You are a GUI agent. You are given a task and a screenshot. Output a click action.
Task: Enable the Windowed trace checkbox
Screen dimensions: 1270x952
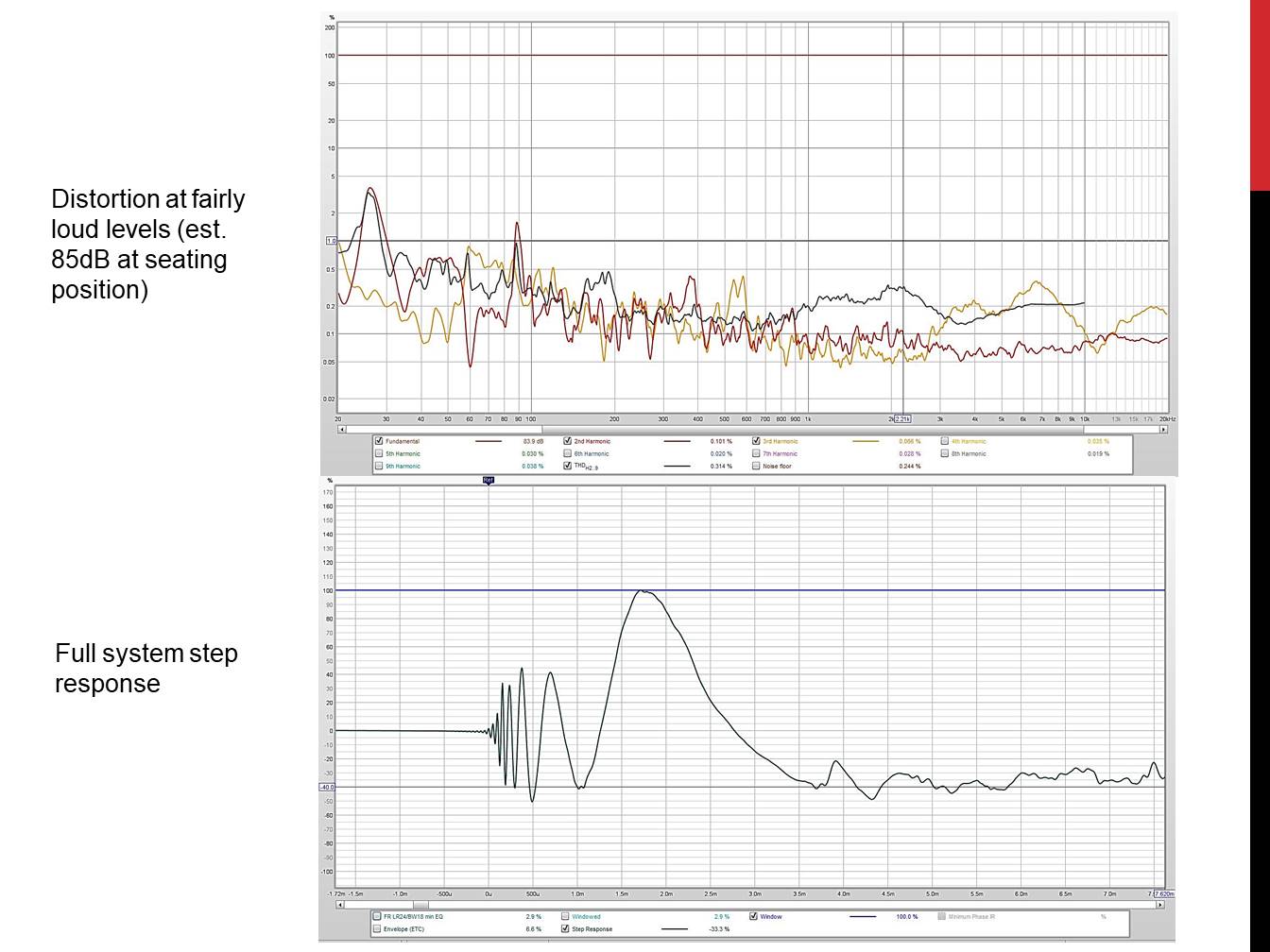(x=565, y=916)
